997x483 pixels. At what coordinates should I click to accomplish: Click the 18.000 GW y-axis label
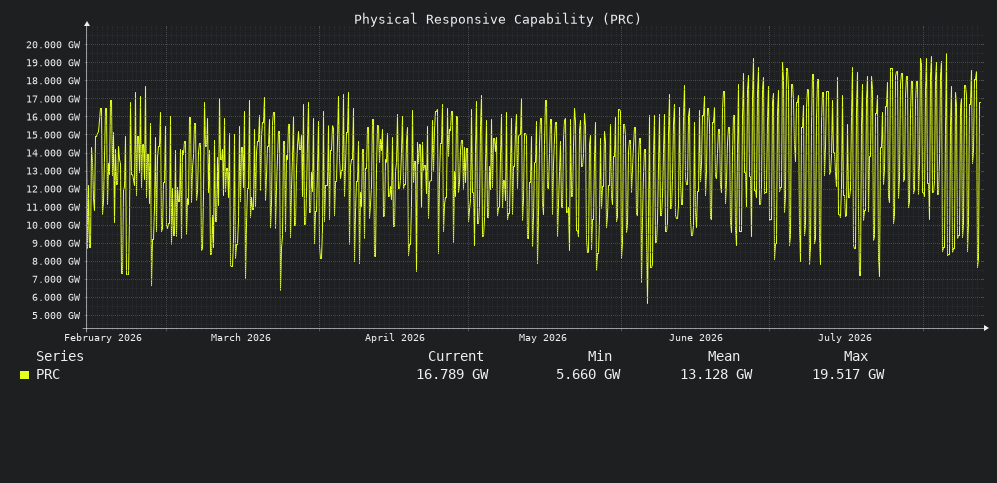coord(53,81)
